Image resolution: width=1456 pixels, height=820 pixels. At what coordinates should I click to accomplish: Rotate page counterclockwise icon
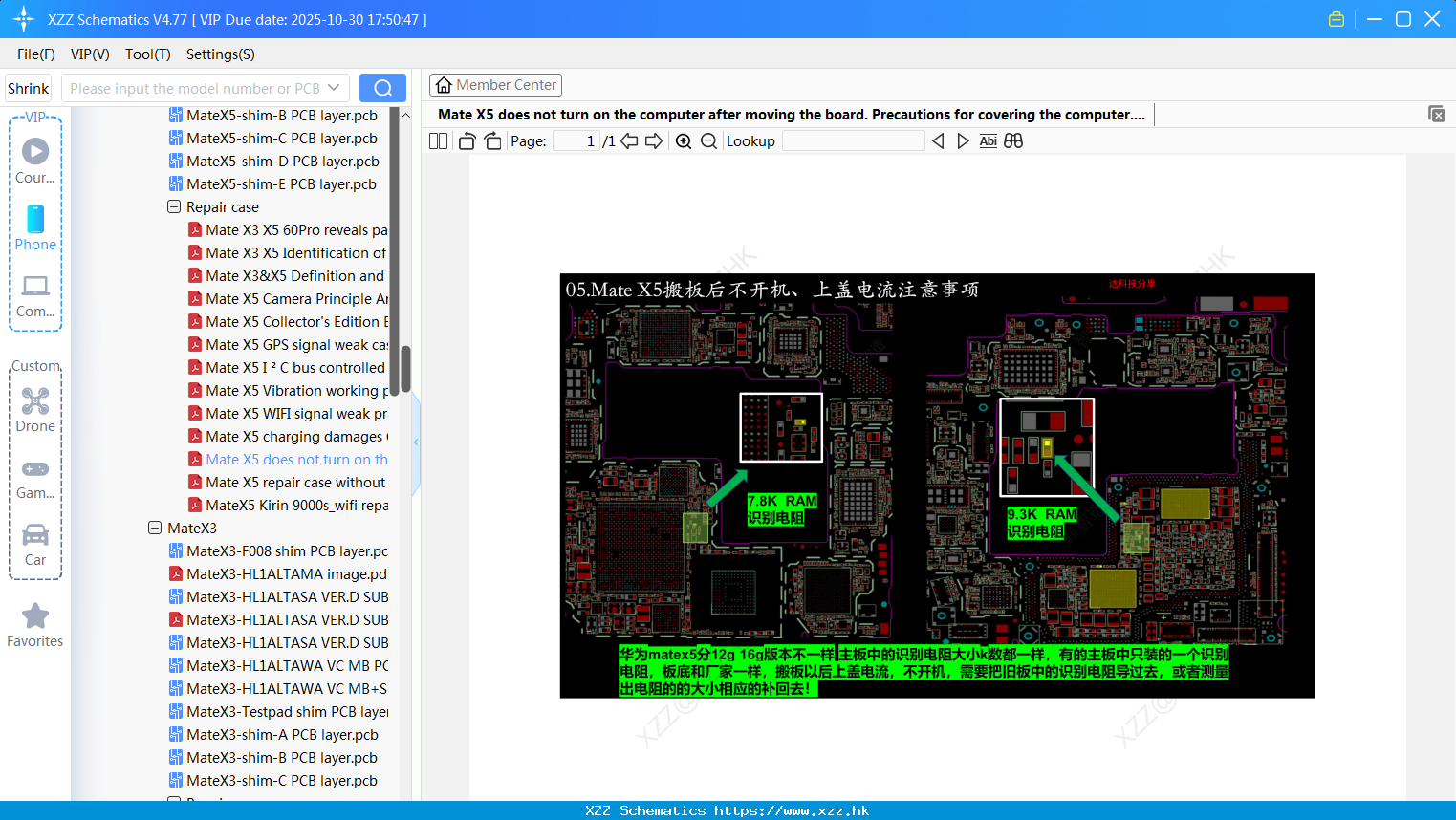[467, 140]
